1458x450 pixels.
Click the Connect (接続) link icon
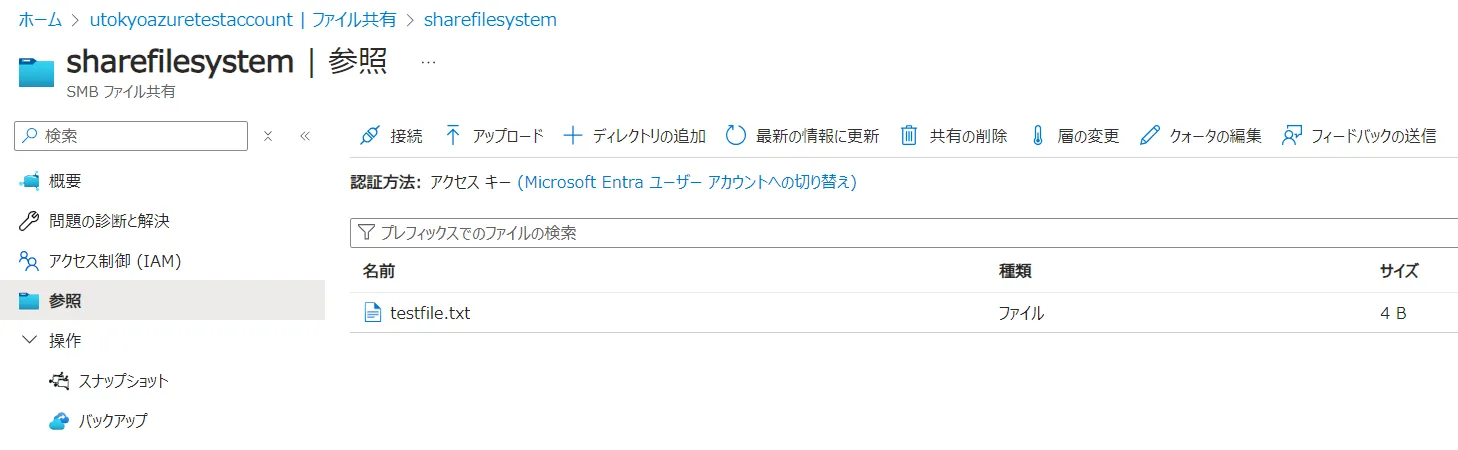(x=370, y=136)
